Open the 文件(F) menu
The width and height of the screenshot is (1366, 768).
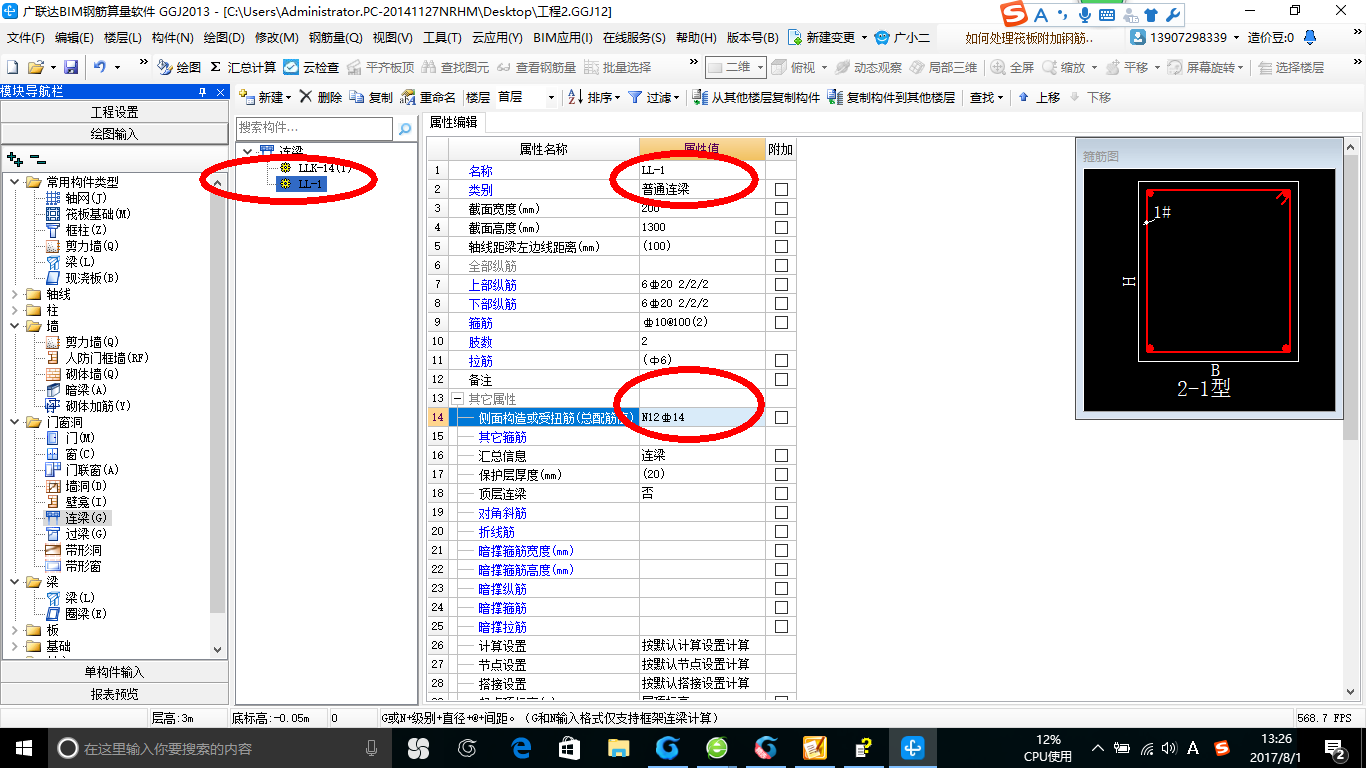click(25, 37)
